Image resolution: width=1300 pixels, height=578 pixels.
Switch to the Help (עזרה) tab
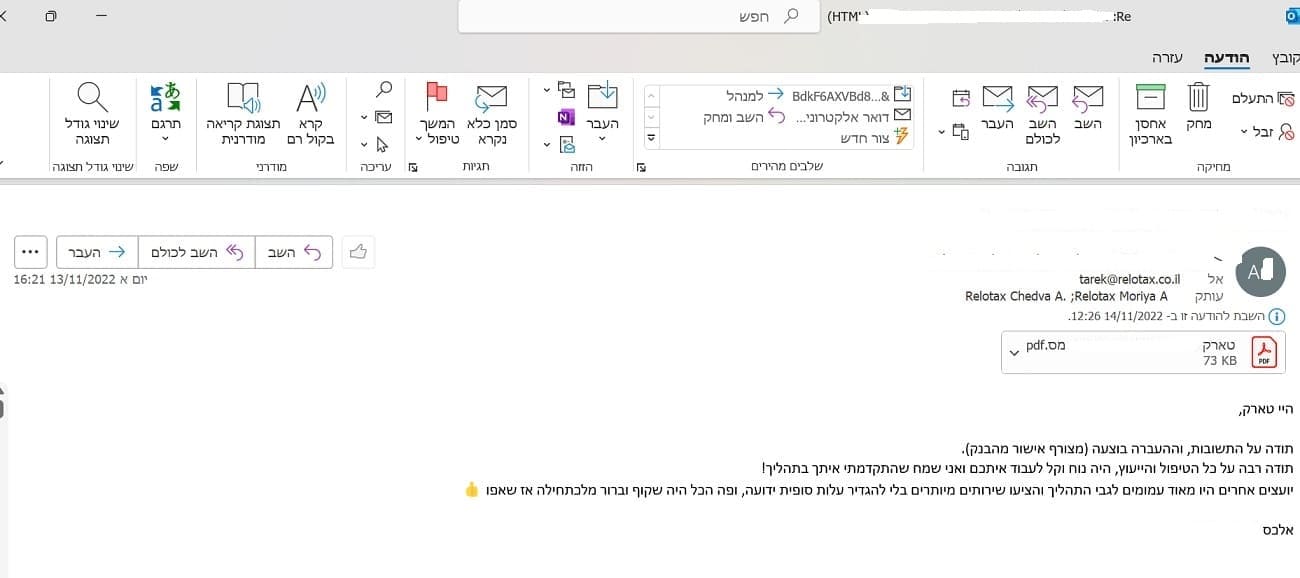[1166, 57]
